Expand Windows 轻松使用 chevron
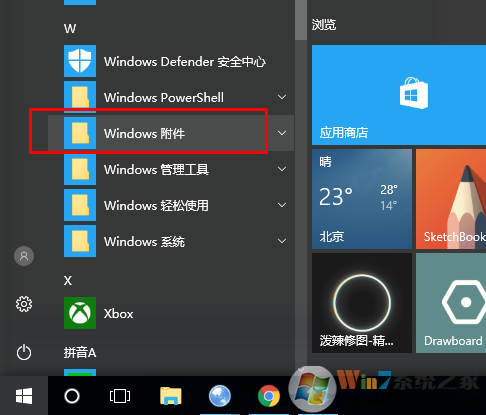Viewport: 486px width, 415px height. click(282, 205)
